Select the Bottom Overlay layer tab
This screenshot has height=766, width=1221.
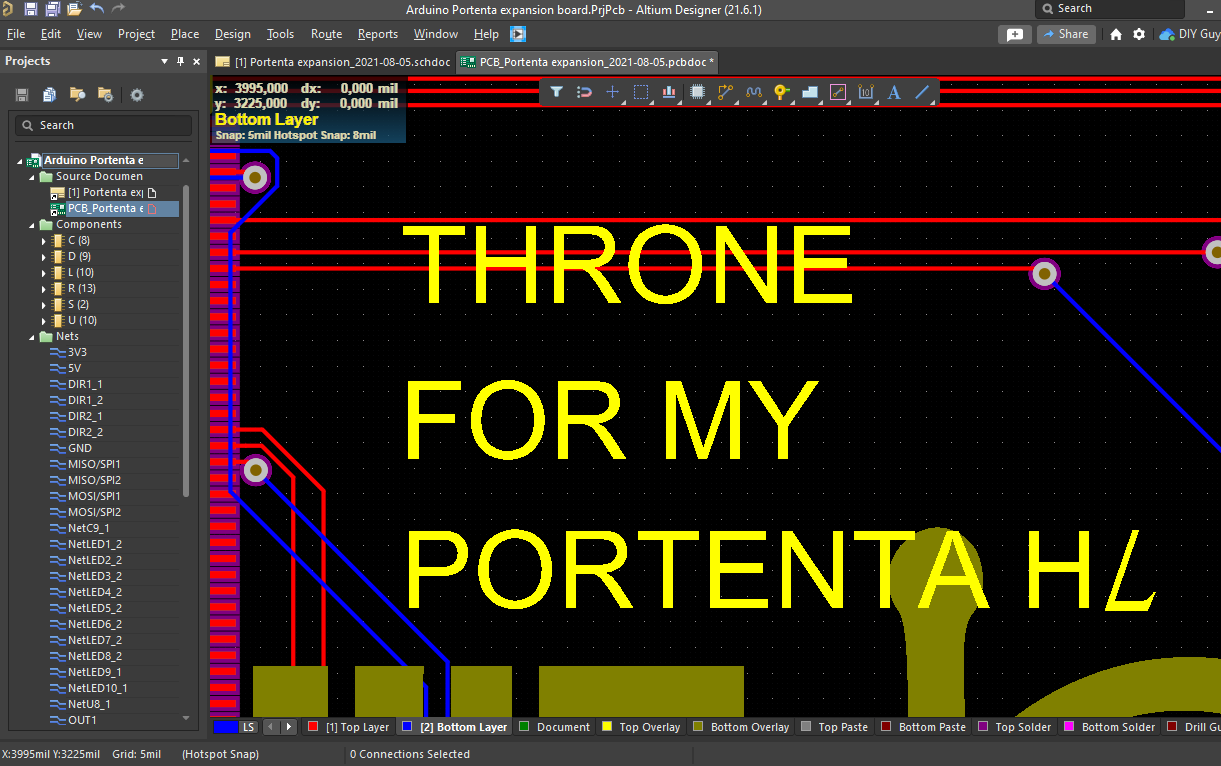coord(741,727)
